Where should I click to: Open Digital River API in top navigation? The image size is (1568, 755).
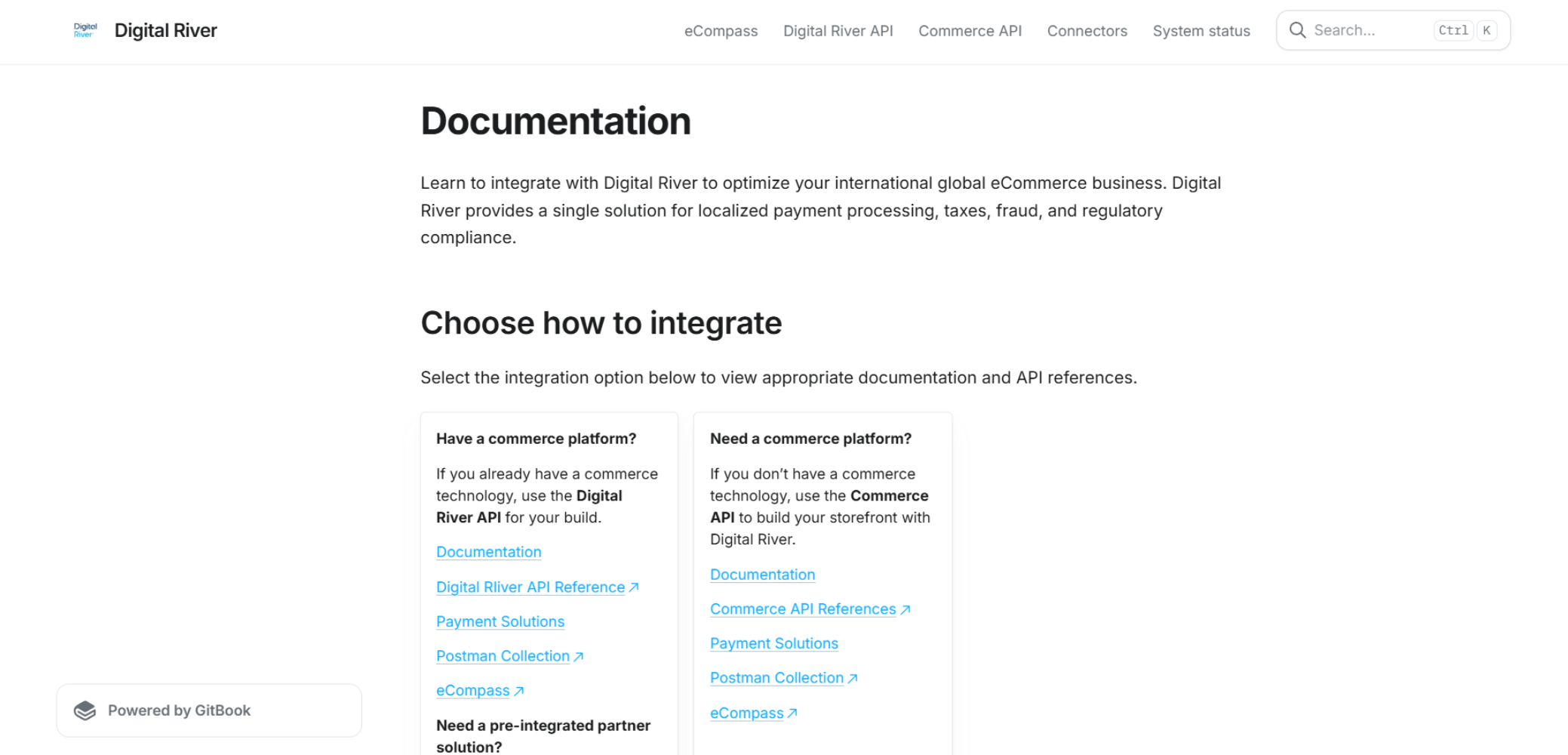838,31
